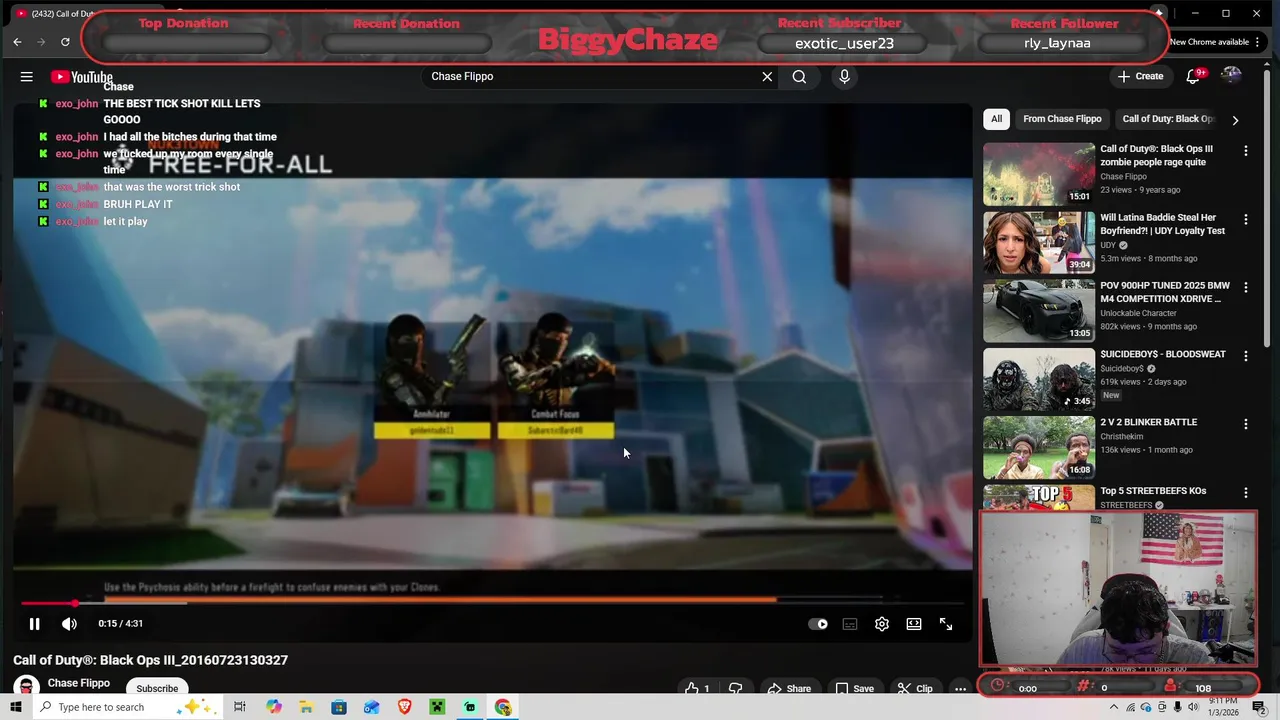Open options menu for 2 V 2 BLINKER BATTLE

[x=1245, y=423]
